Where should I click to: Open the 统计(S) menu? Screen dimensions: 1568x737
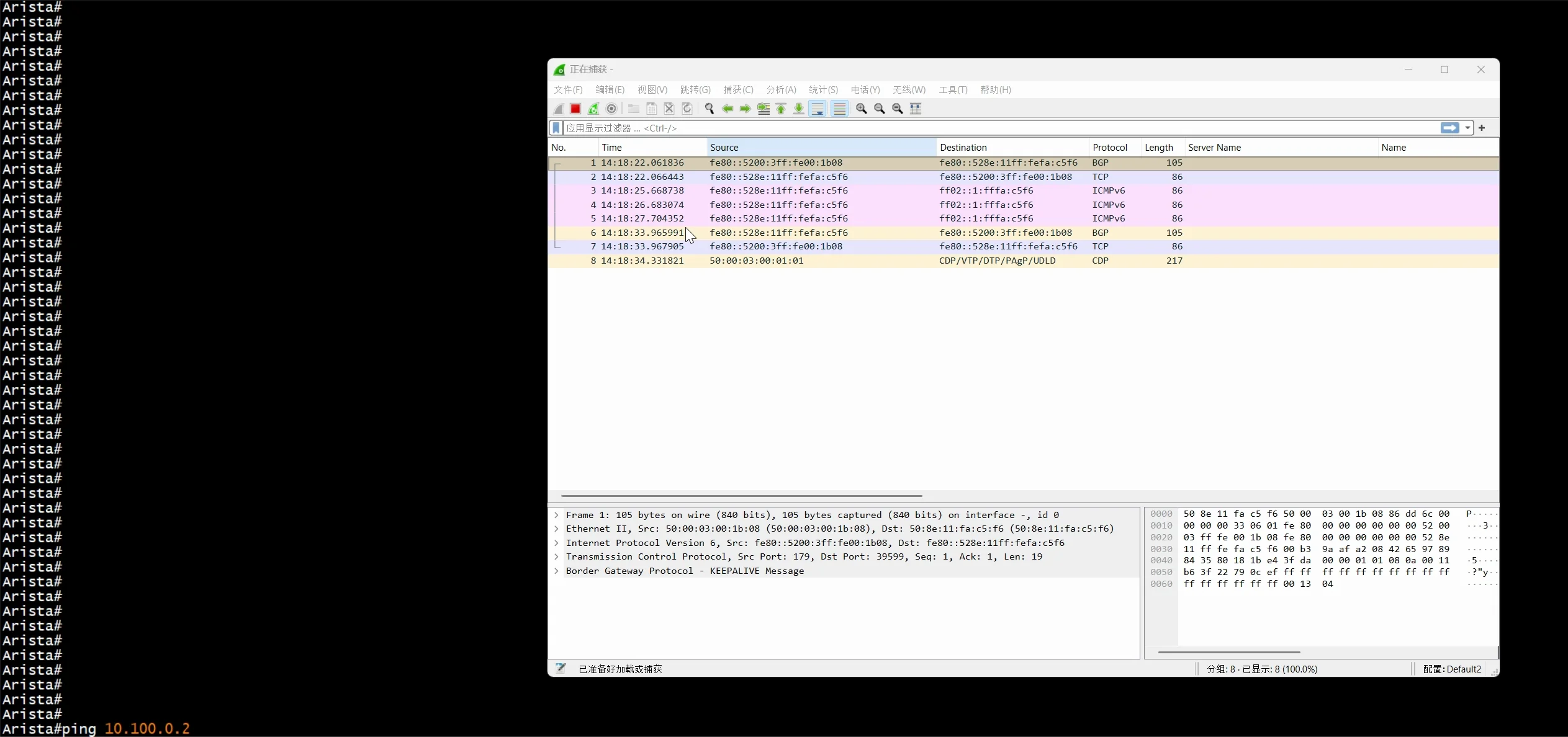point(823,90)
